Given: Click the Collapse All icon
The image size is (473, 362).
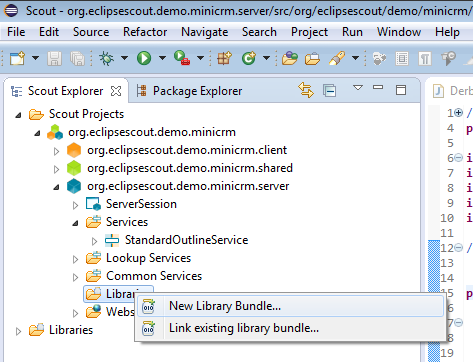Looking at the screenshot, I should (329, 91).
